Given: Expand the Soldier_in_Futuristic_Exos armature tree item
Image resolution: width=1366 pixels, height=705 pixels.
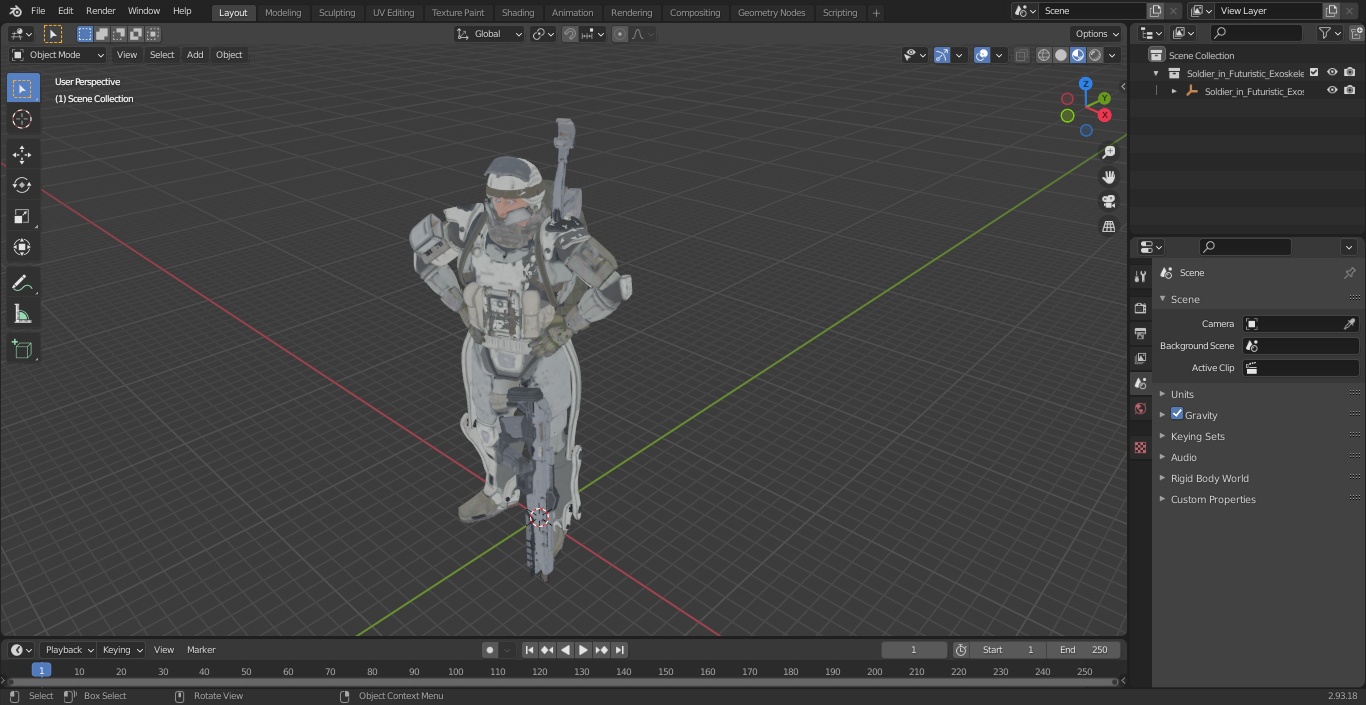Looking at the screenshot, I should point(1174,91).
